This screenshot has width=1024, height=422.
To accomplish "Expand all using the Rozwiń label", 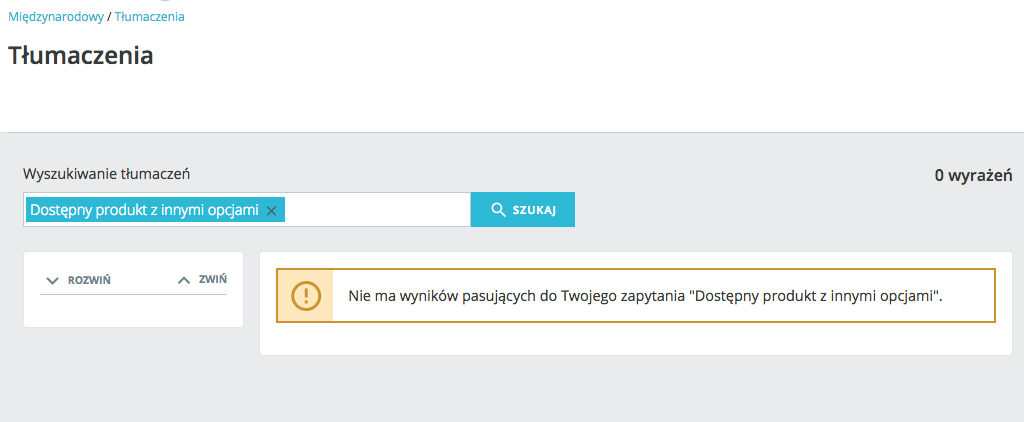I will (89, 281).
